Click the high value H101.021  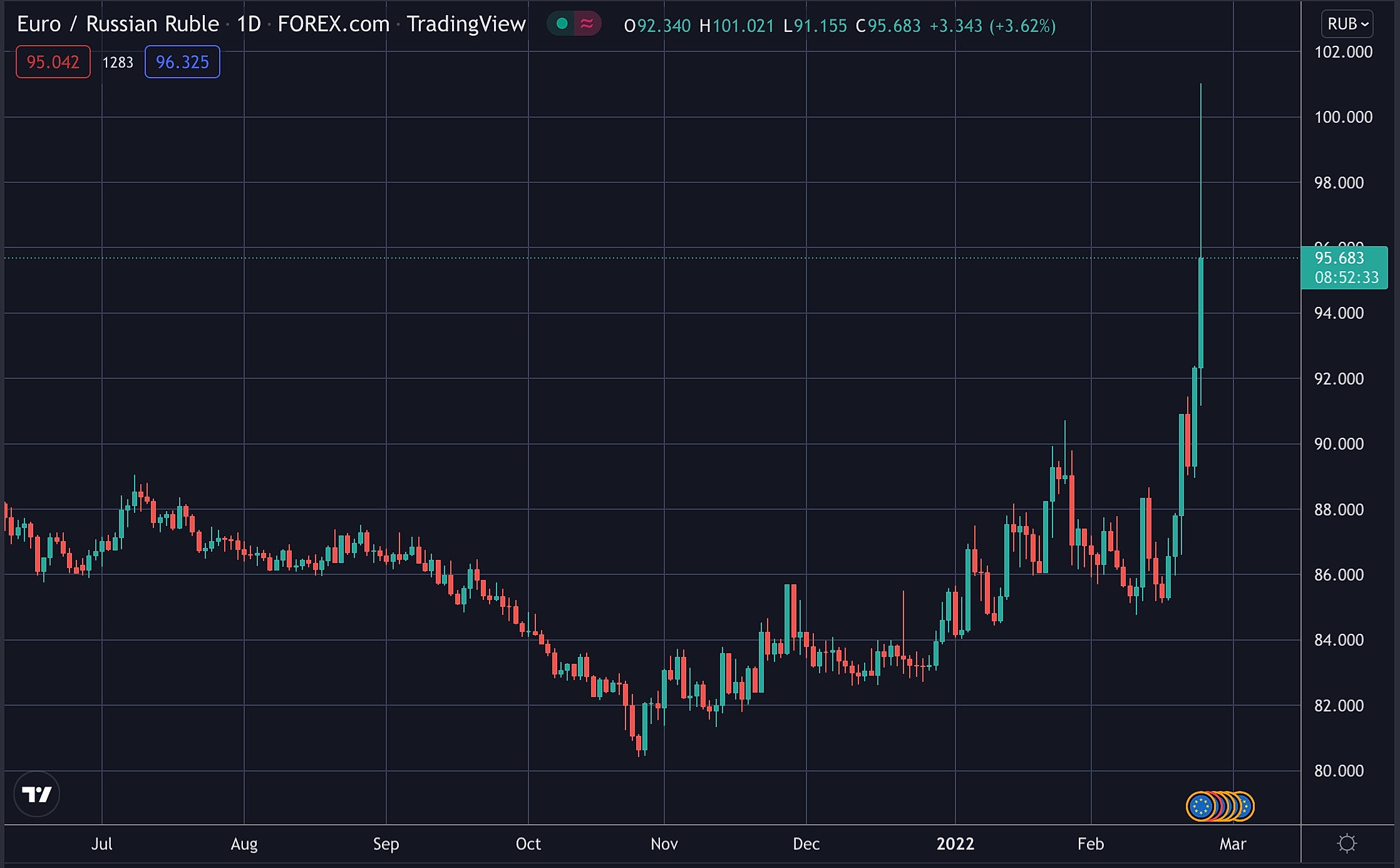click(736, 26)
